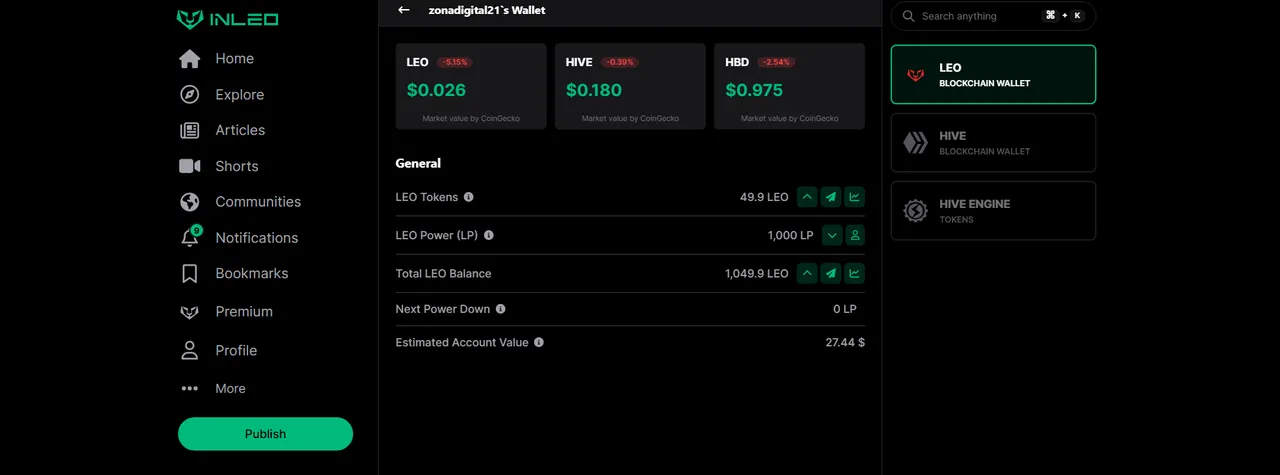
Task: Open Explore in sidebar
Action: (240, 95)
